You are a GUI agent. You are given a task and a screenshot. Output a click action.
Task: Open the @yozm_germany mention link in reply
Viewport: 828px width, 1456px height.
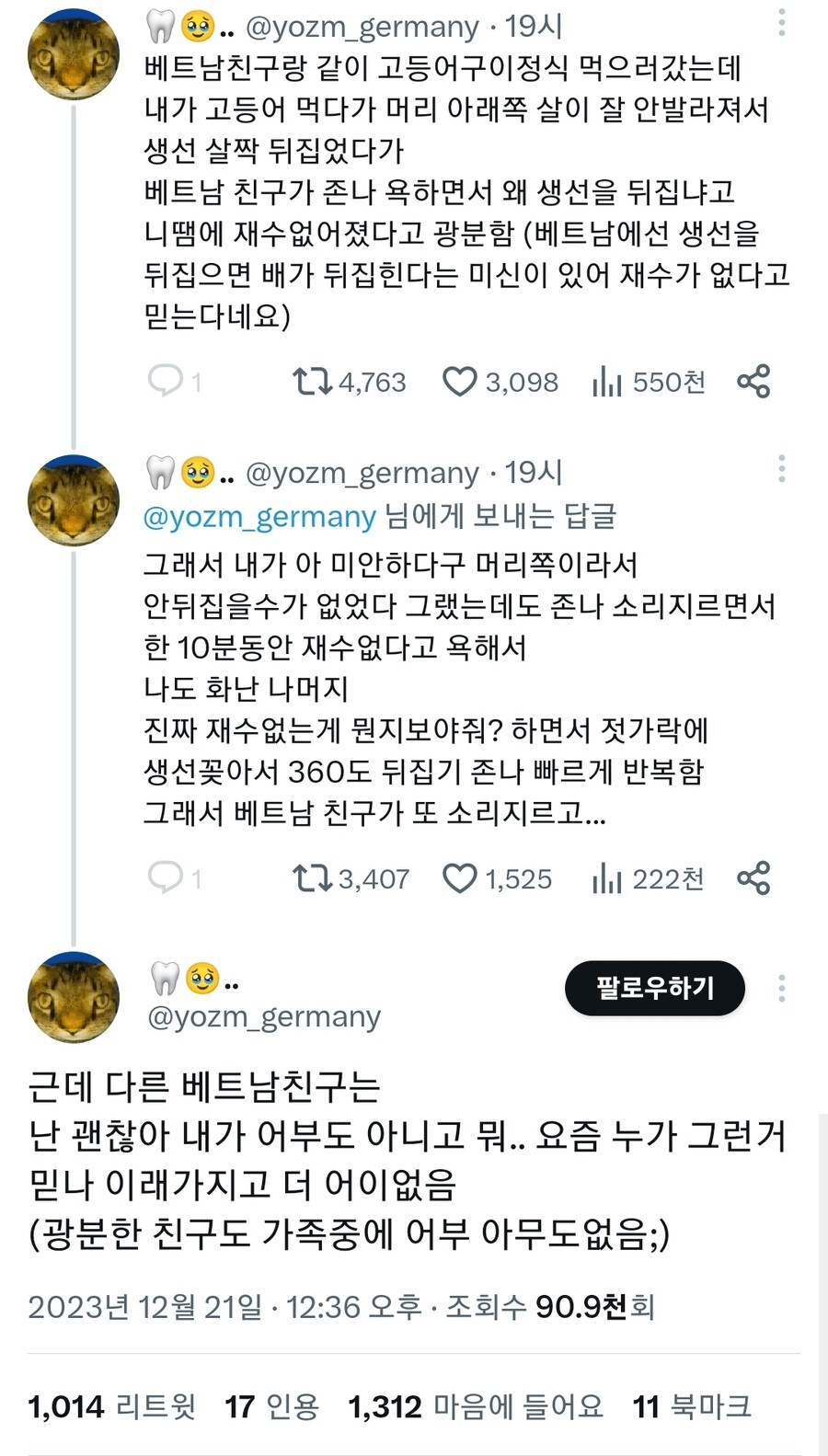click(x=259, y=517)
